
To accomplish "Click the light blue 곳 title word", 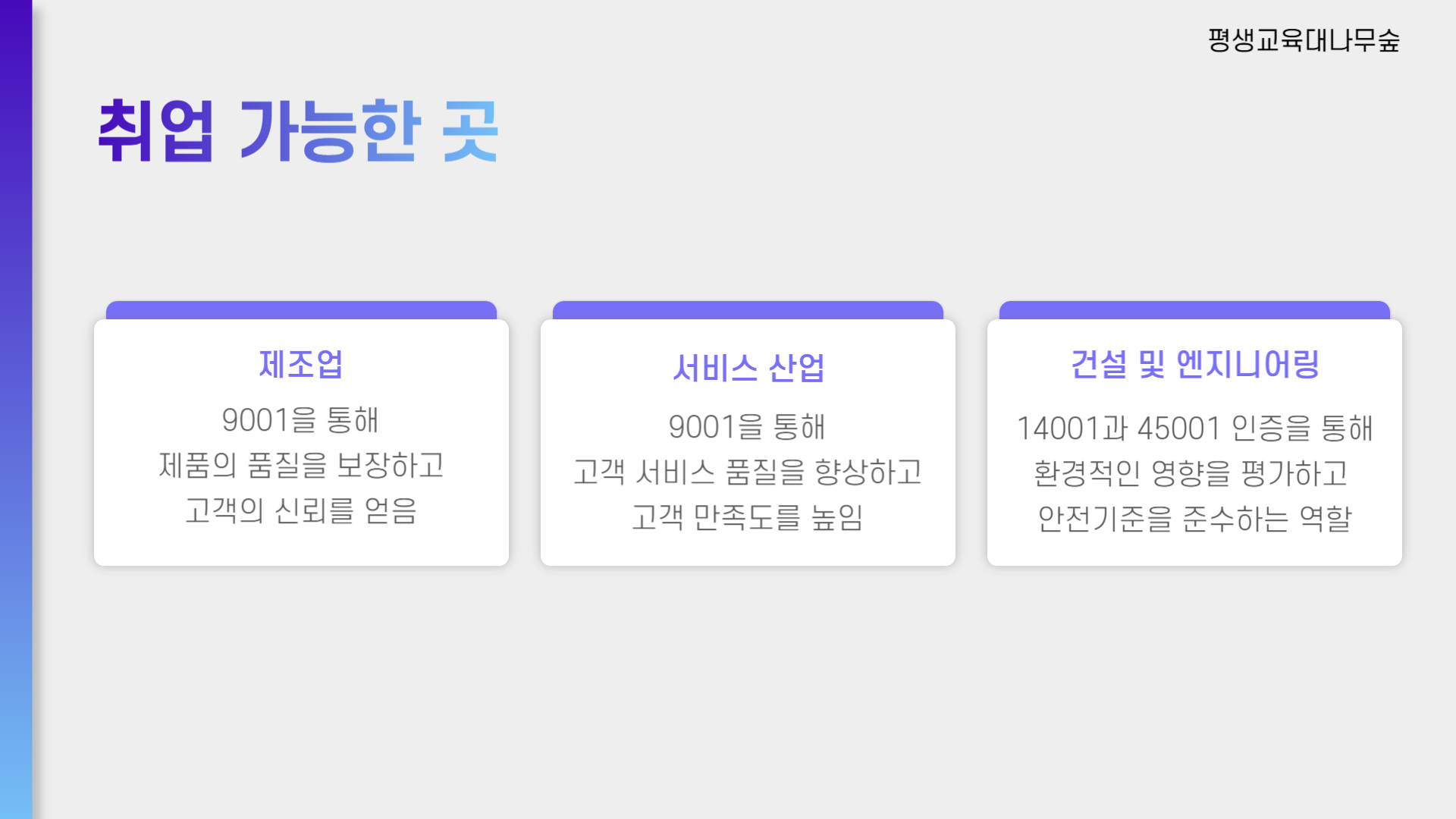I will pyautogui.click(x=470, y=131).
